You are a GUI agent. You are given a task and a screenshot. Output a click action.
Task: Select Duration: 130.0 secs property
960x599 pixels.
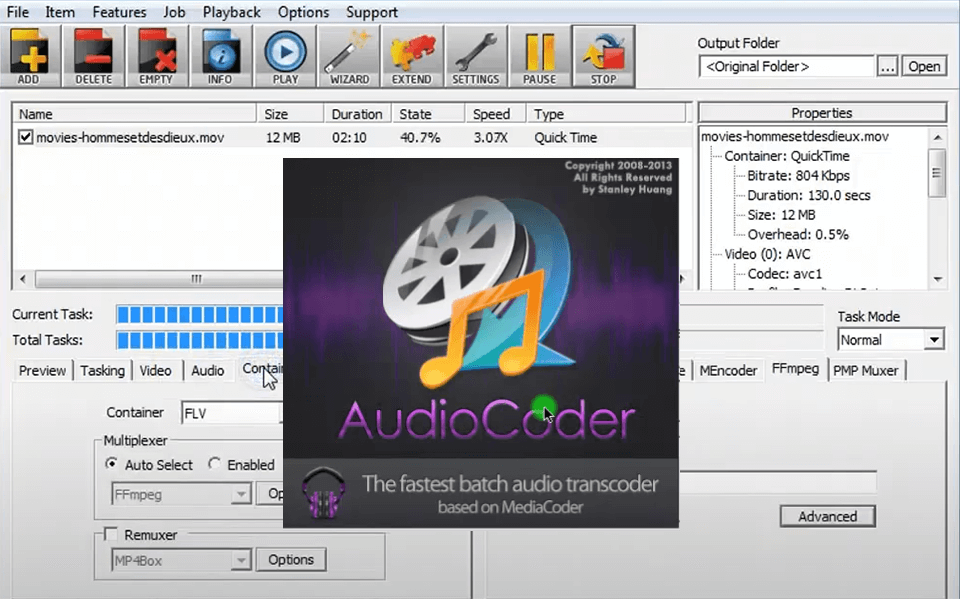pos(809,195)
